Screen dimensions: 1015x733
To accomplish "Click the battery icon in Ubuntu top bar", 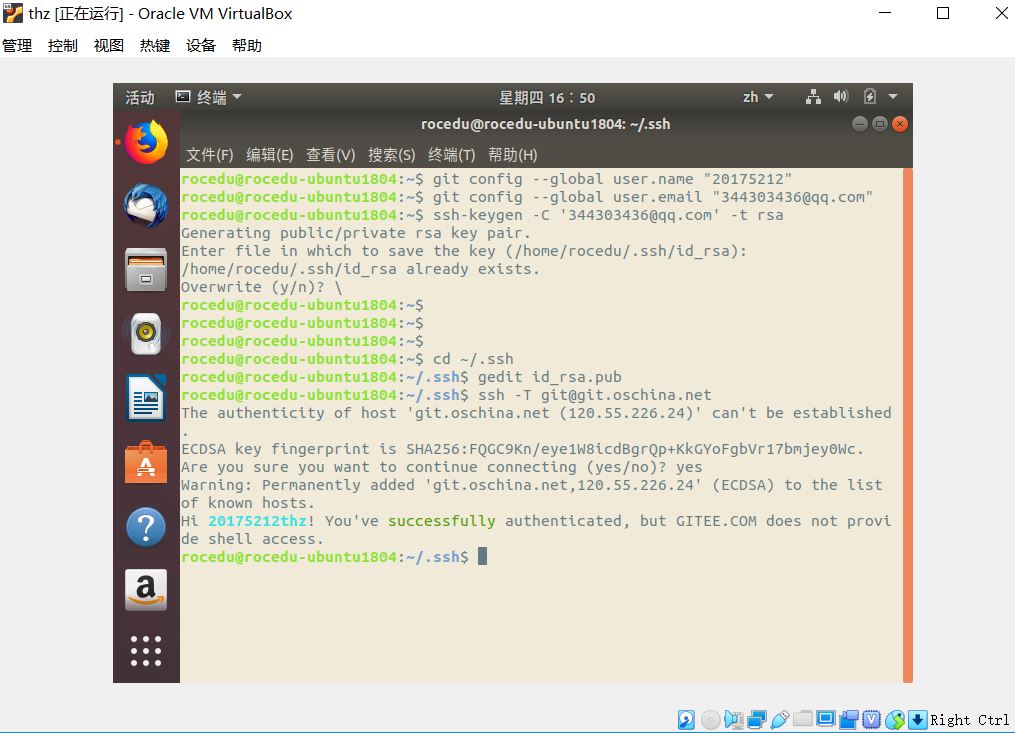I will pos(870,97).
